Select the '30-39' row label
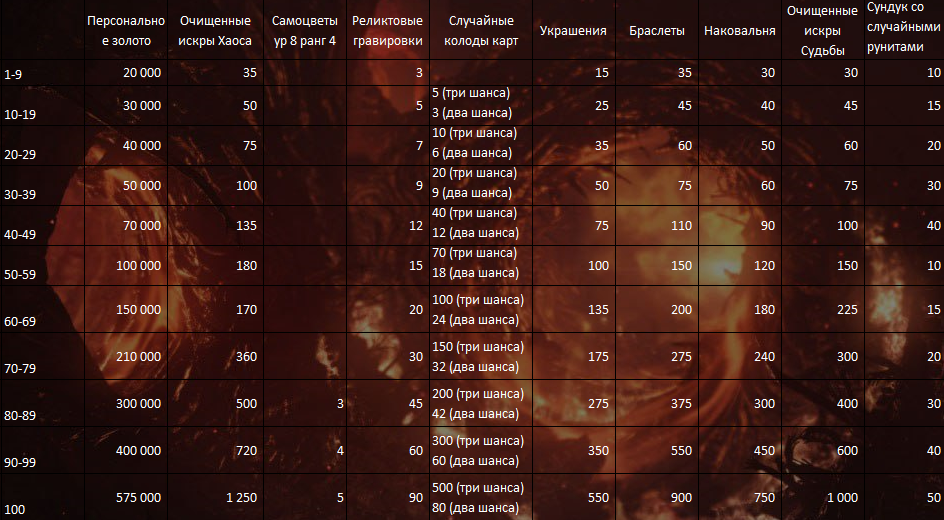Viewport: 944px width, 520px height. pyautogui.click(x=19, y=194)
